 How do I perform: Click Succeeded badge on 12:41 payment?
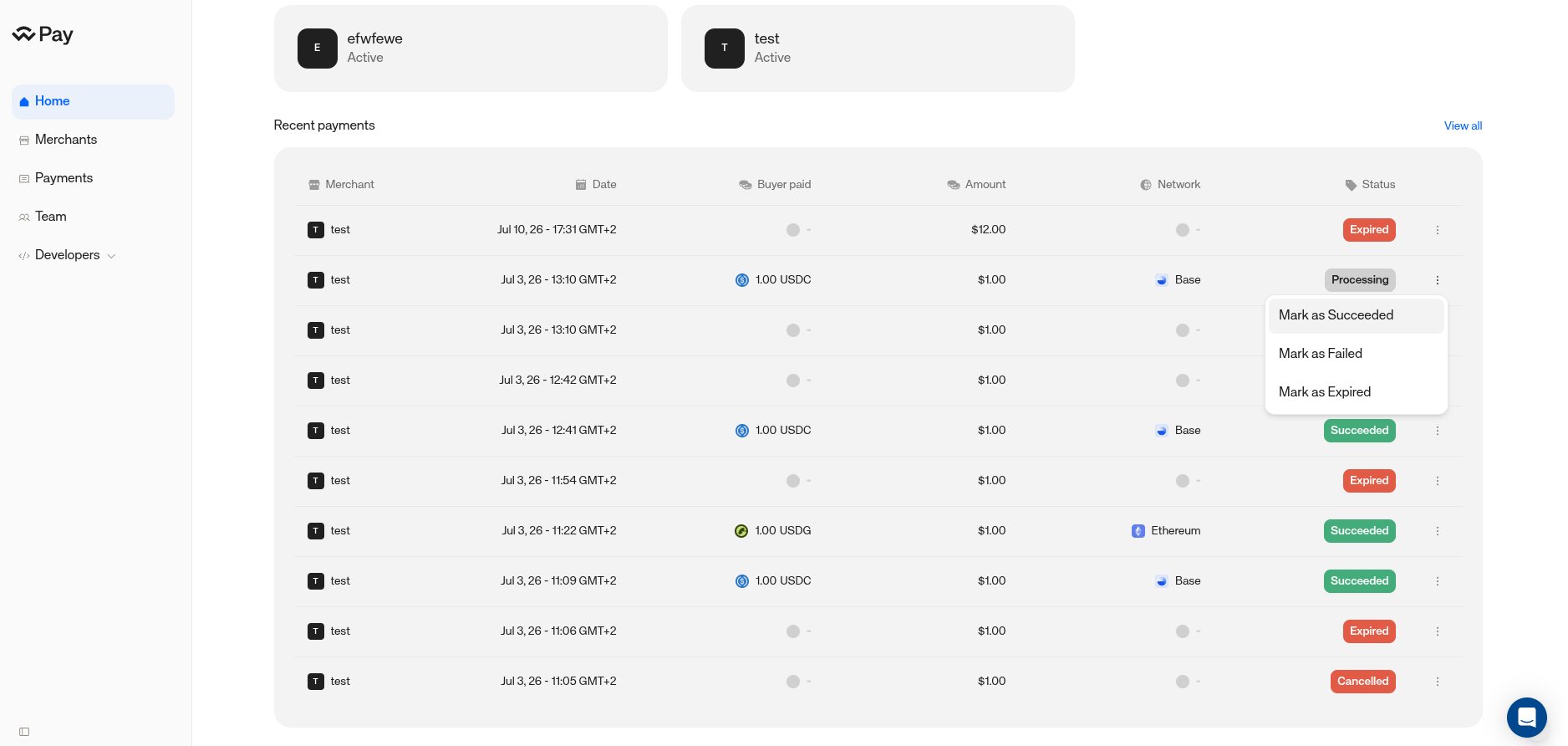(1360, 431)
